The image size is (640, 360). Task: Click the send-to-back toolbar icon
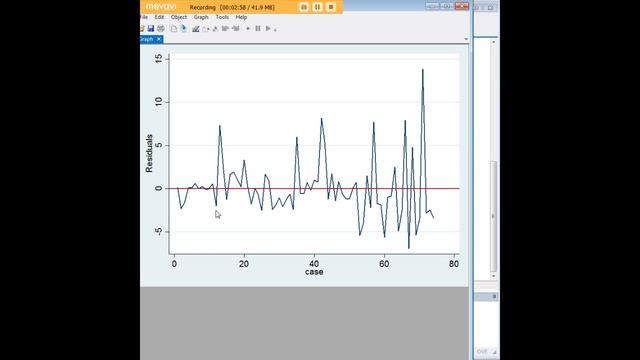pyautogui.click(x=236, y=29)
